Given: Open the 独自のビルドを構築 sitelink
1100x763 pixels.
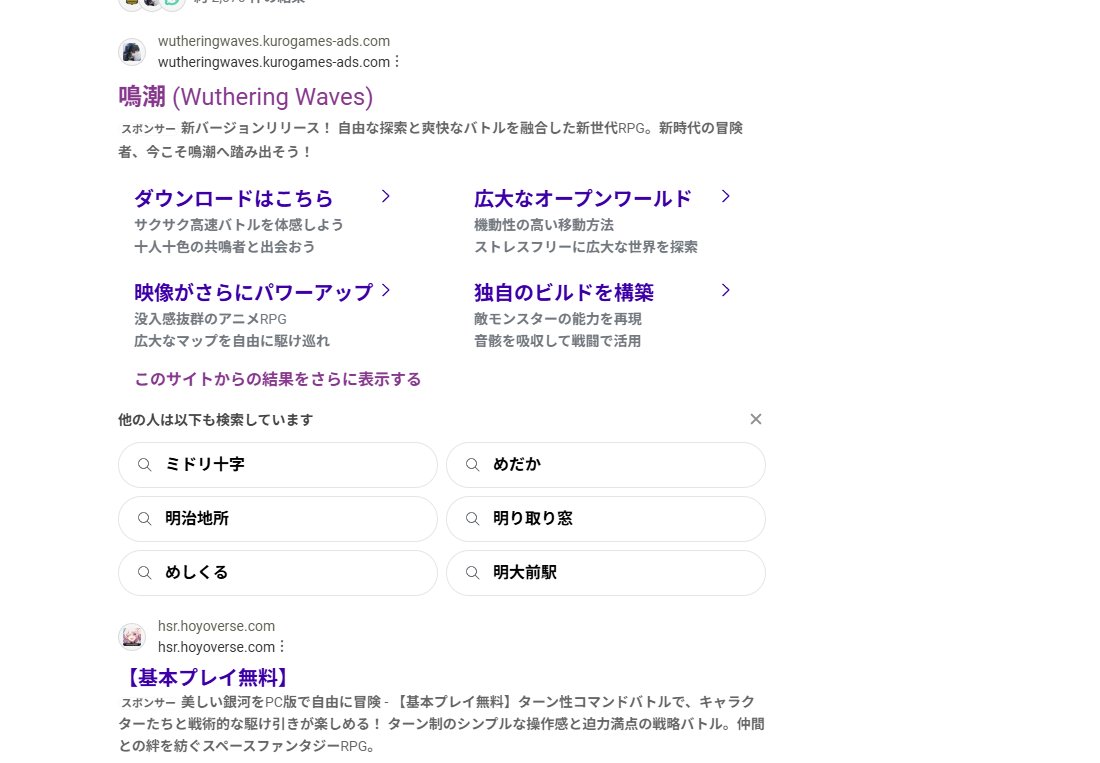Looking at the screenshot, I should tap(564, 292).
